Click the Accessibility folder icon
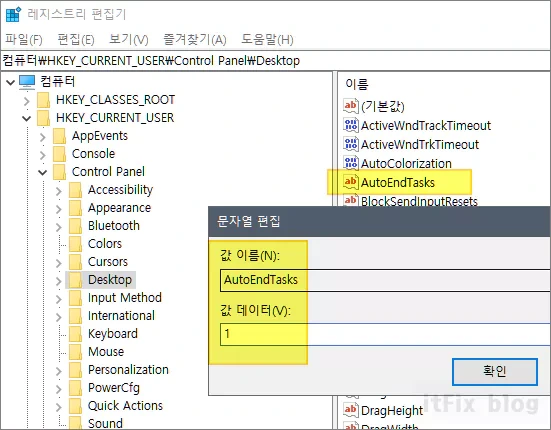 (x=75, y=190)
